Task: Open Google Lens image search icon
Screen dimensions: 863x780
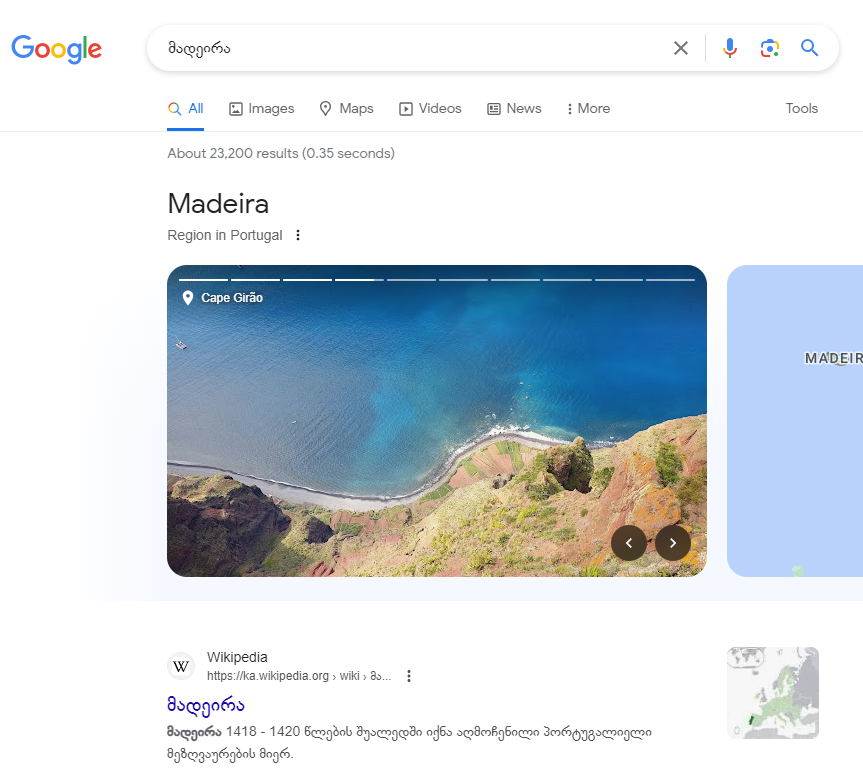Action: (x=769, y=48)
